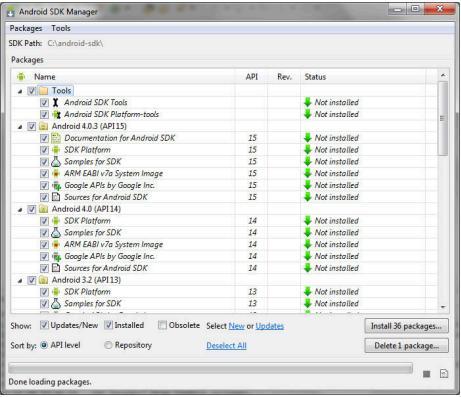The image size is (461, 397).
Task: Click the API 13 Samples for SDK flask icon
Action: [56, 304]
